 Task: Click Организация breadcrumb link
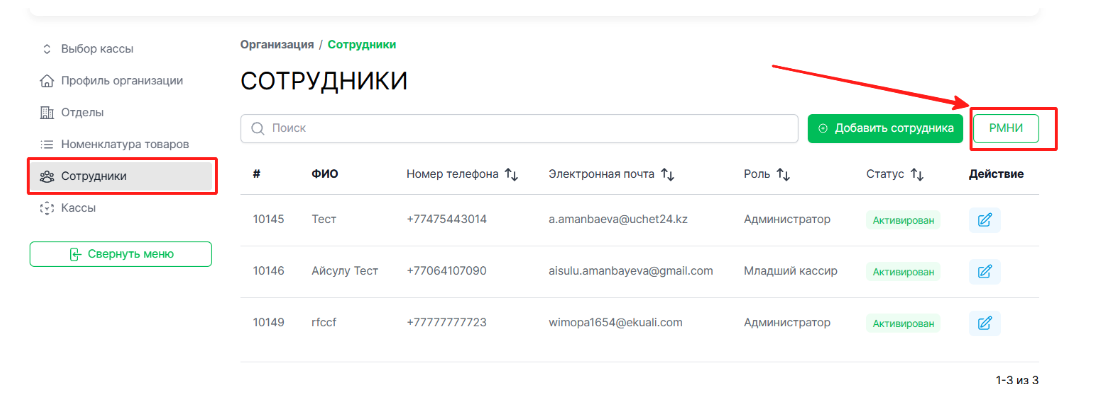[276, 45]
